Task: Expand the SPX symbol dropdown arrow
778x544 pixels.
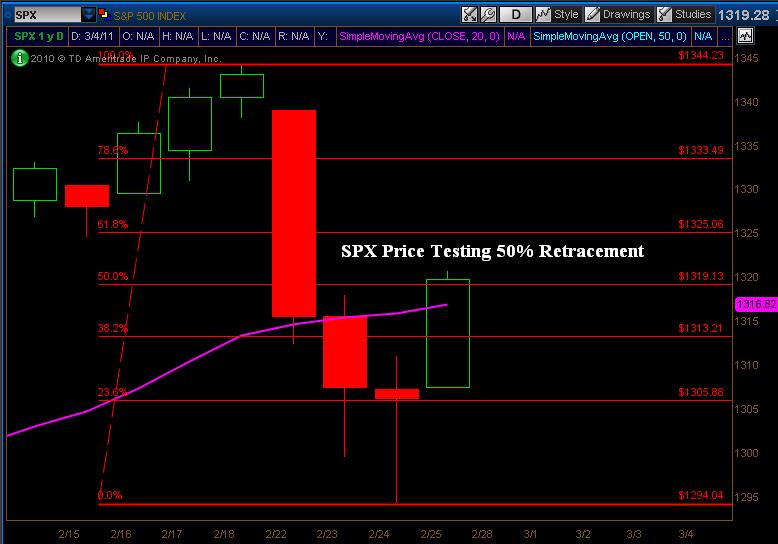Action: point(89,15)
